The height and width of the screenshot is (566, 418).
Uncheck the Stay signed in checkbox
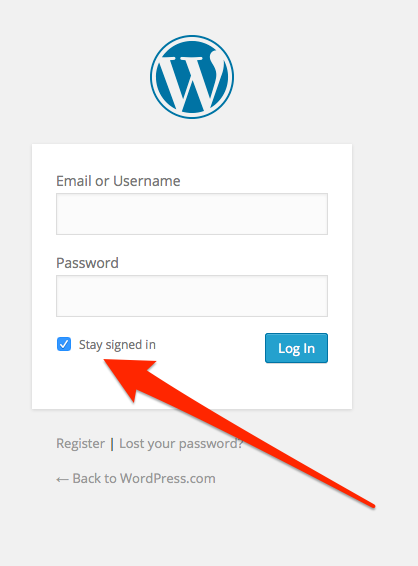64,344
